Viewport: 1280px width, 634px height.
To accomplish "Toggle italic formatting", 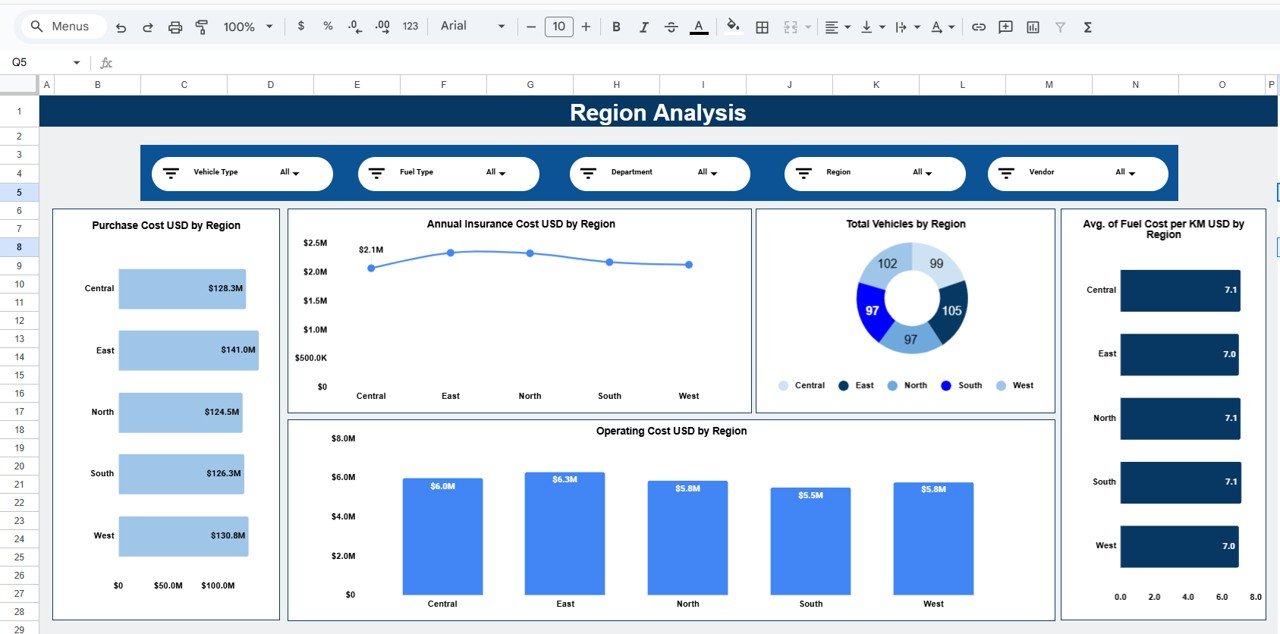I will pyautogui.click(x=644, y=27).
